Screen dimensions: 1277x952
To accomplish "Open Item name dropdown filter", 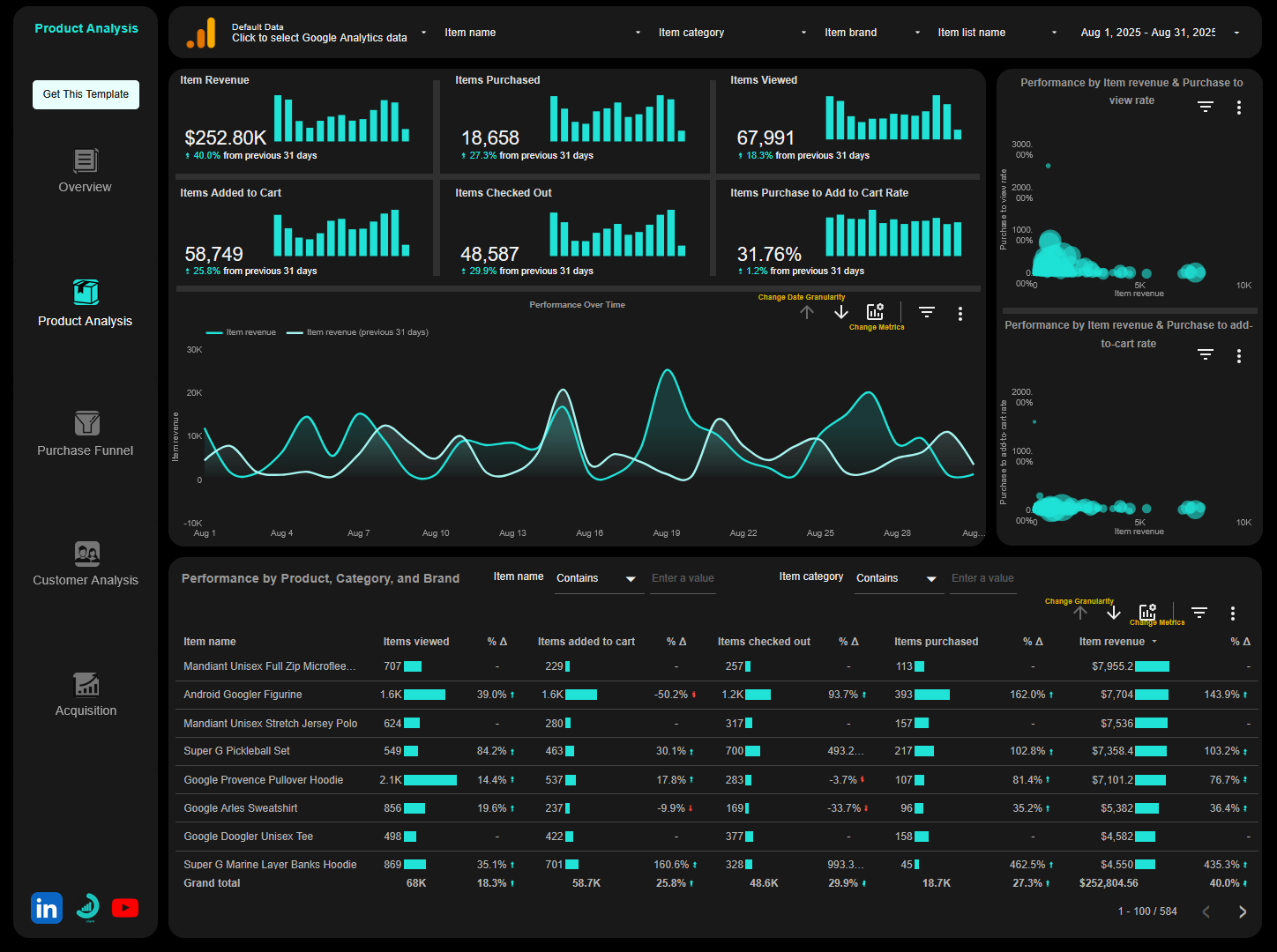I will tap(540, 32).
